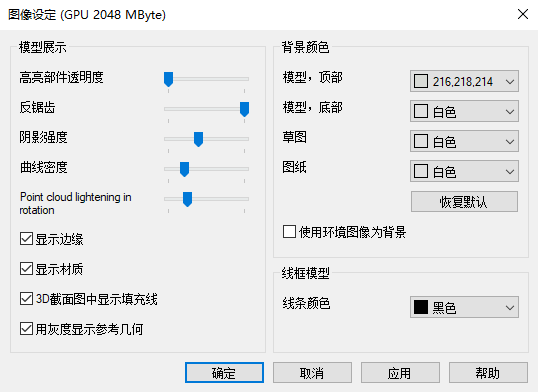Click the 反锯齿 slider handle
The image size is (538, 392).
click(244, 109)
